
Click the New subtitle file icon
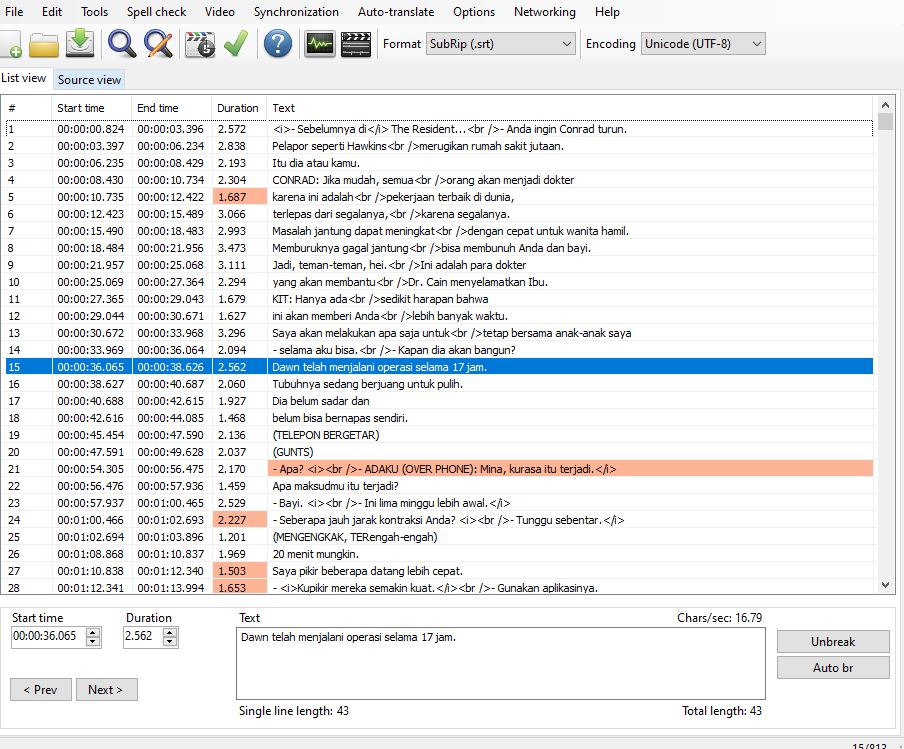[x=11, y=44]
